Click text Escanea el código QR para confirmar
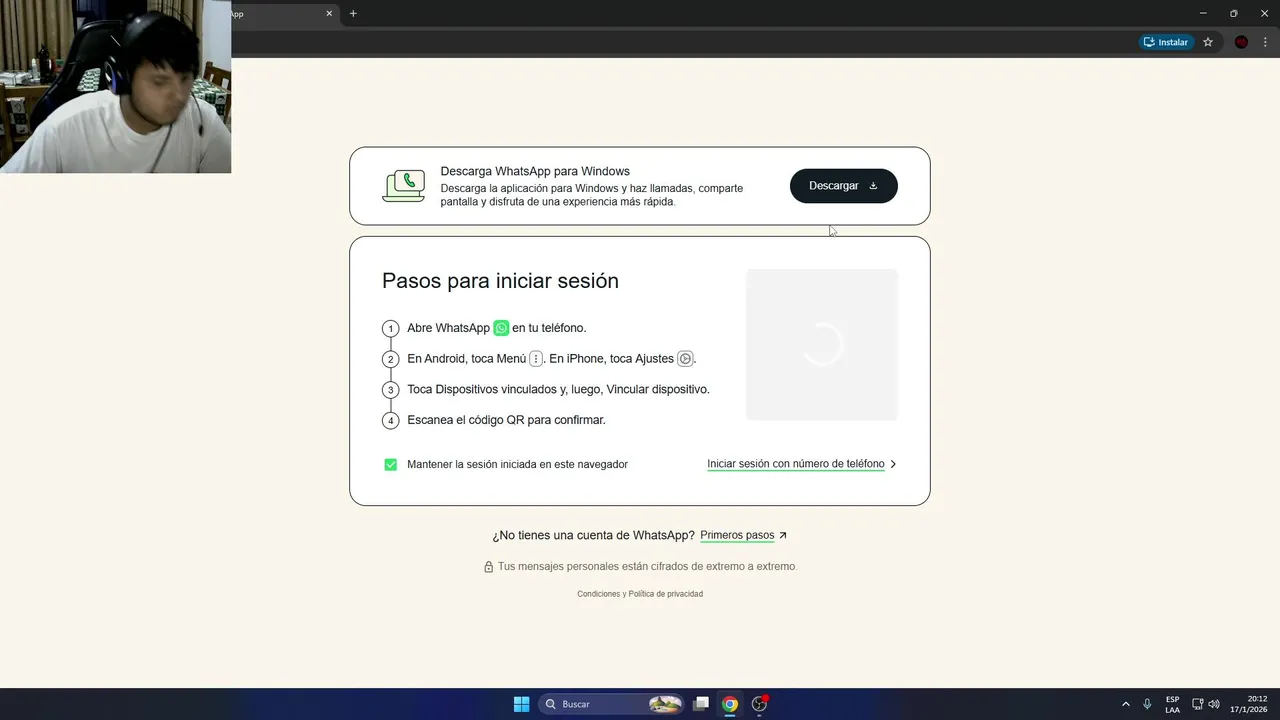 tap(506, 420)
